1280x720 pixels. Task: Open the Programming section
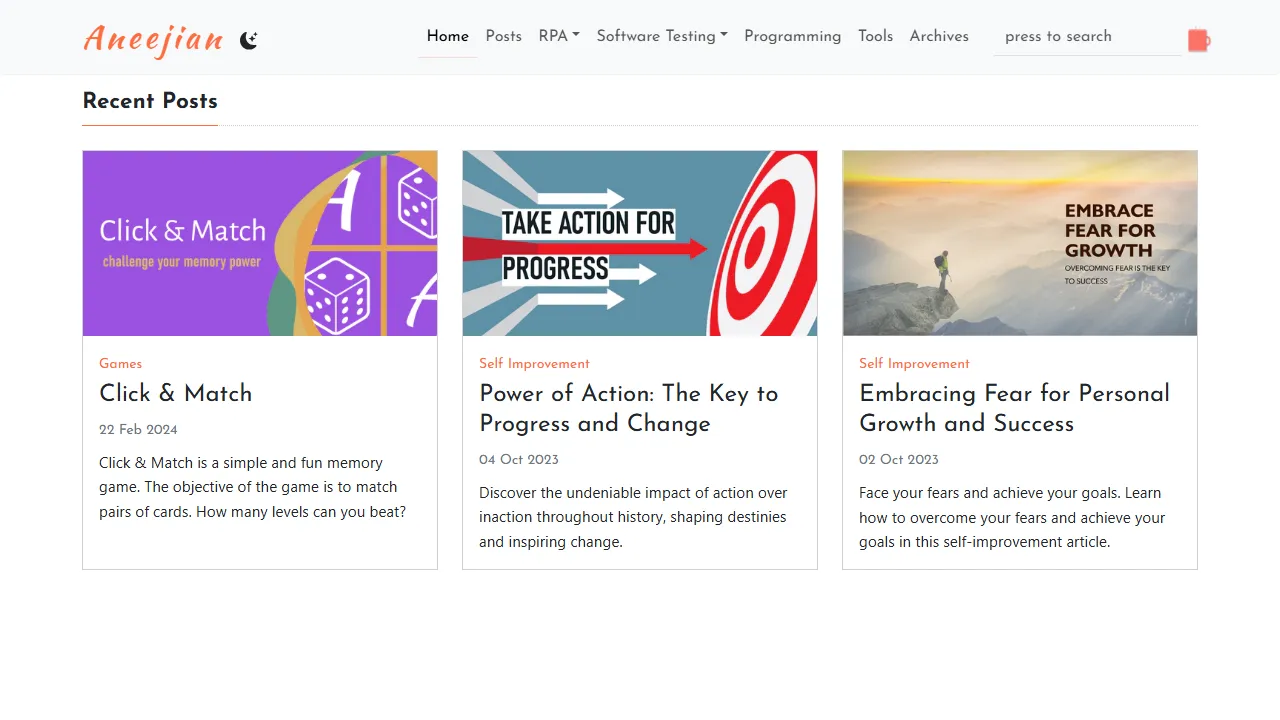point(793,36)
